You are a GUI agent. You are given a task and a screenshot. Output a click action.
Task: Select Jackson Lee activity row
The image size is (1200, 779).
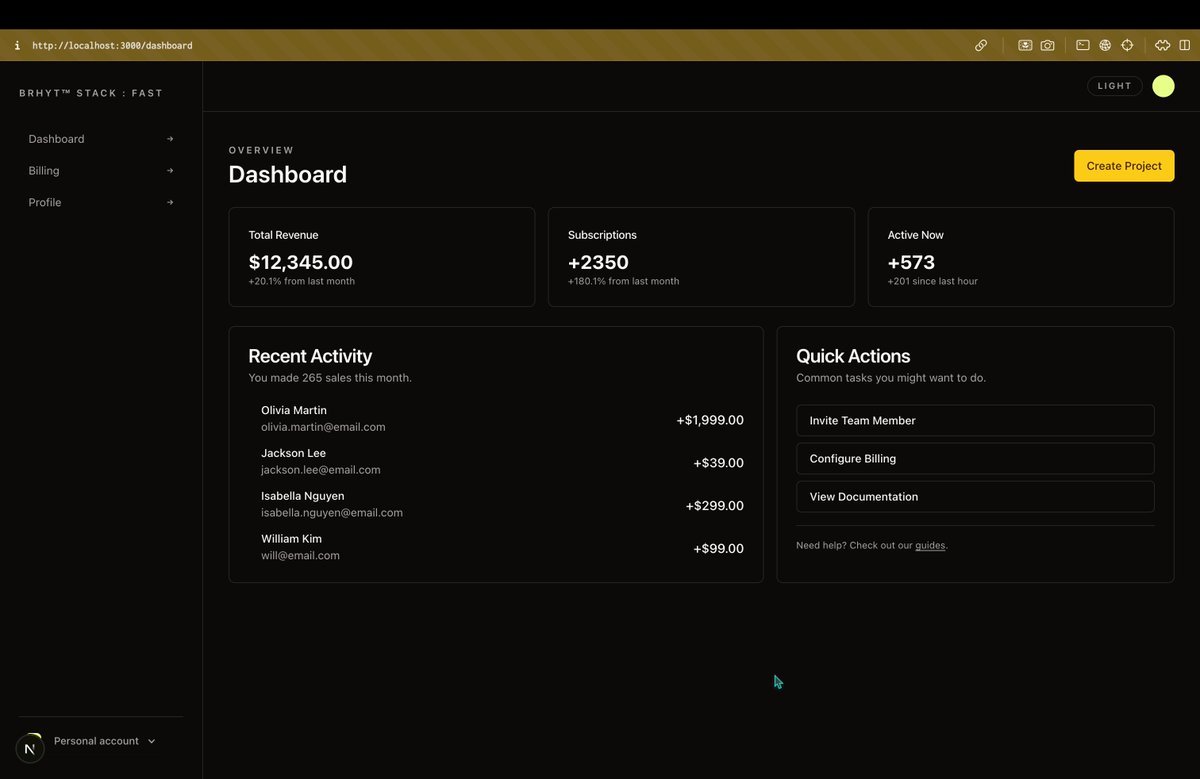click(496, 462)
